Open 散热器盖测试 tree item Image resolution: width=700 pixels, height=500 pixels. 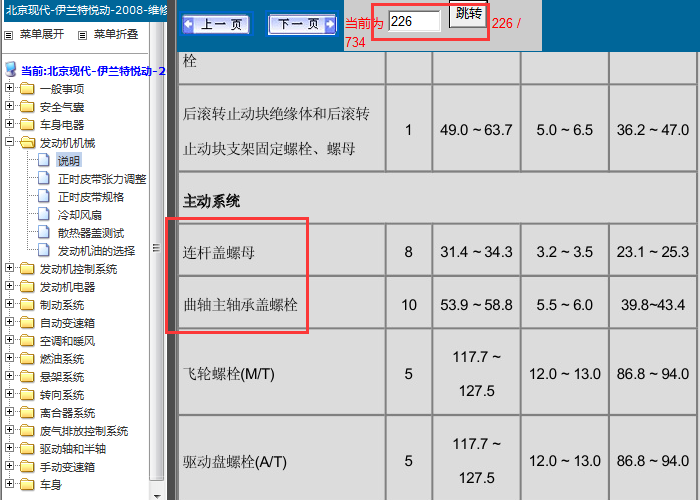pos(91,233)
